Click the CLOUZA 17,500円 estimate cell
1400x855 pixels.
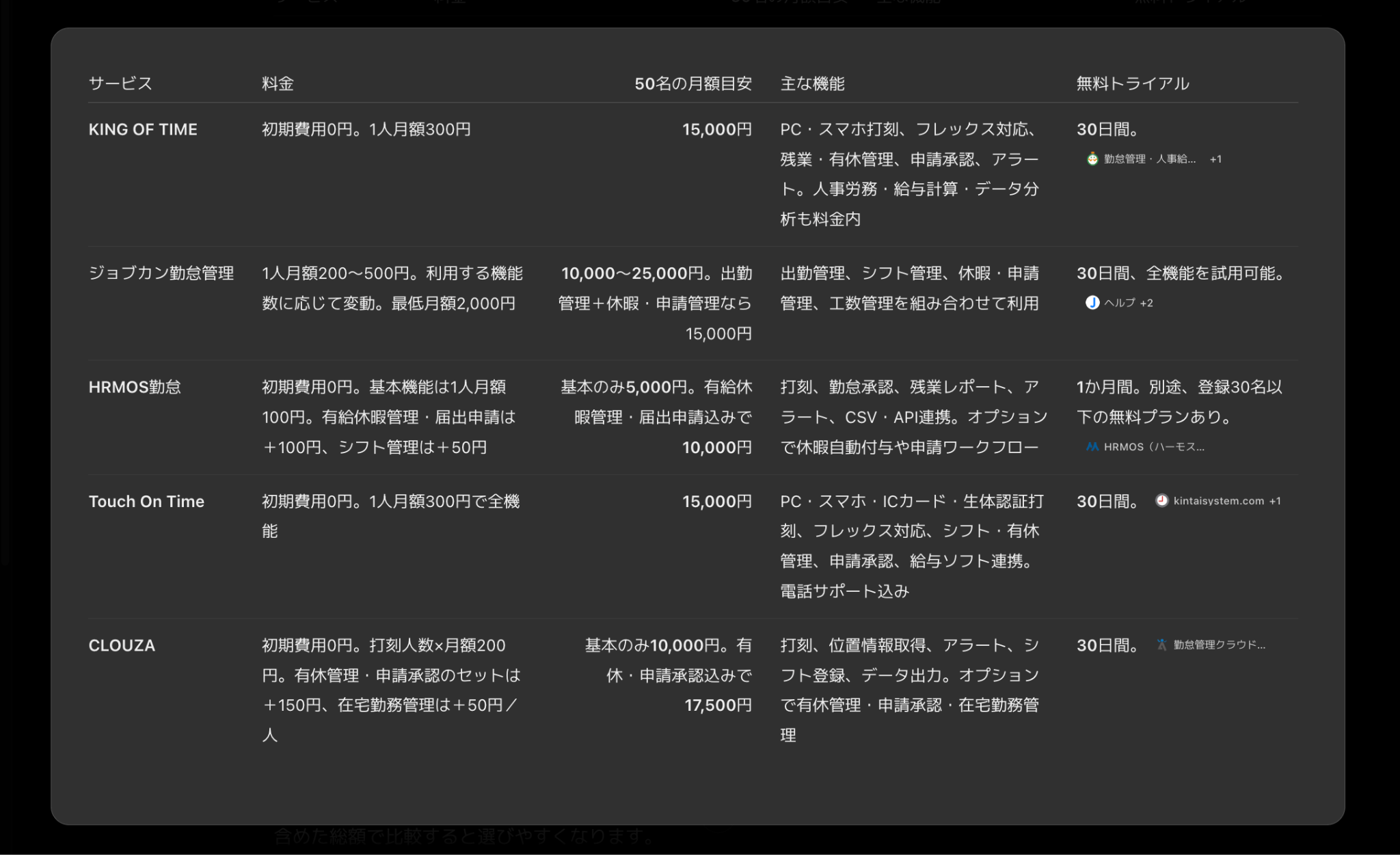pyautogui.click(x=669, y=675)
